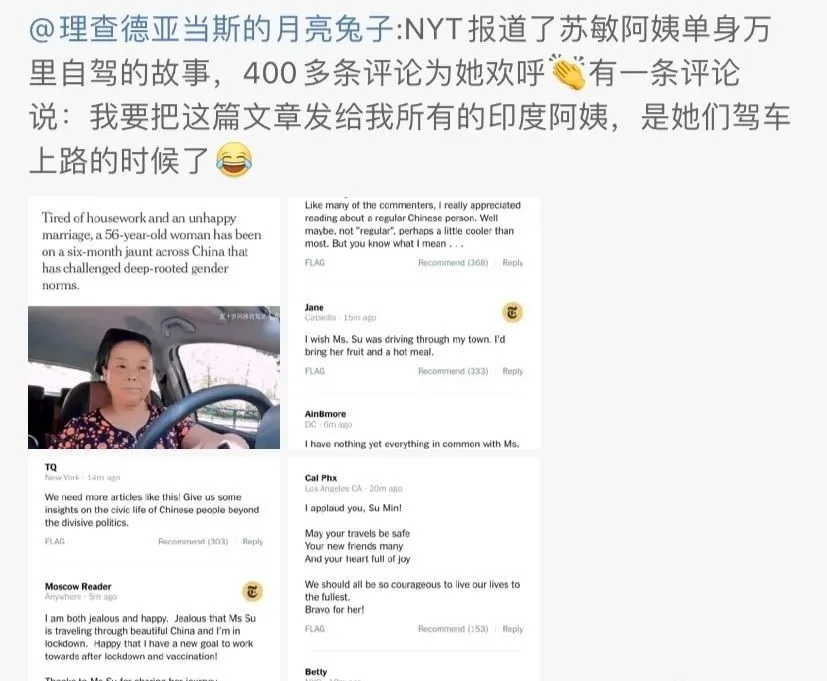Click Recommend (153) under Cal Phx's comment

point(453,629)
